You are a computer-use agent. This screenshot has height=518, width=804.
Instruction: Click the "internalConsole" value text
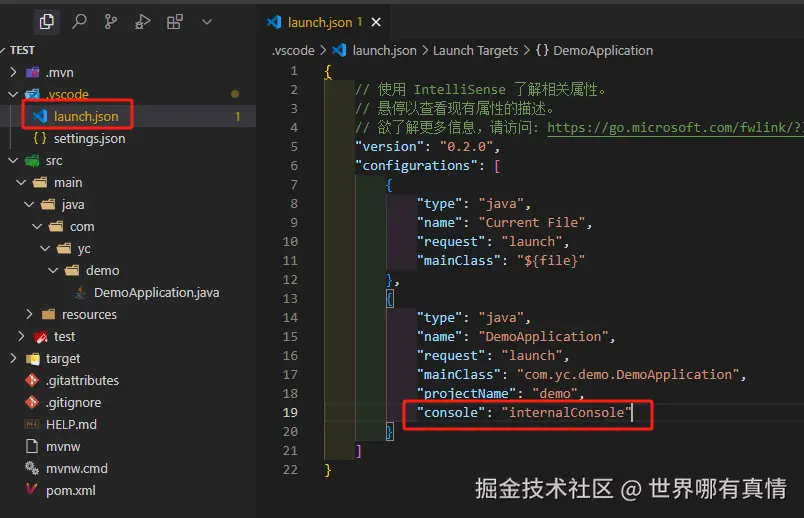click(x=566, y=412)
